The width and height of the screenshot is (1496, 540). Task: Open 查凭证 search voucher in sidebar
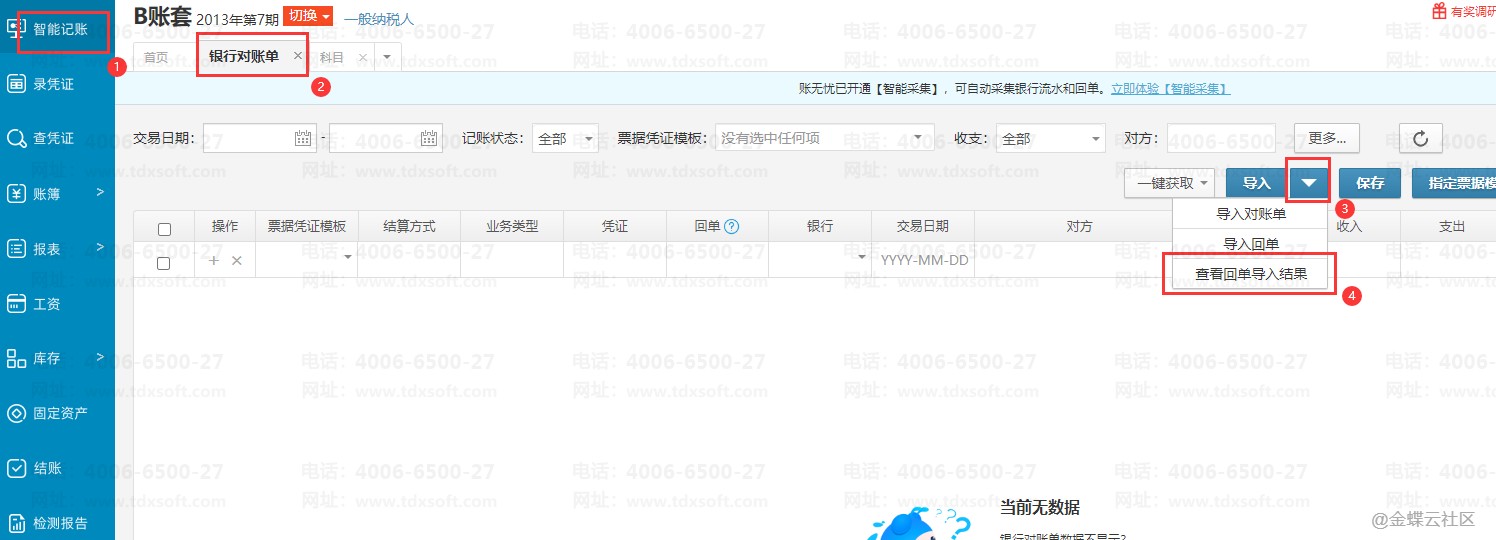(x=17, y=138)
